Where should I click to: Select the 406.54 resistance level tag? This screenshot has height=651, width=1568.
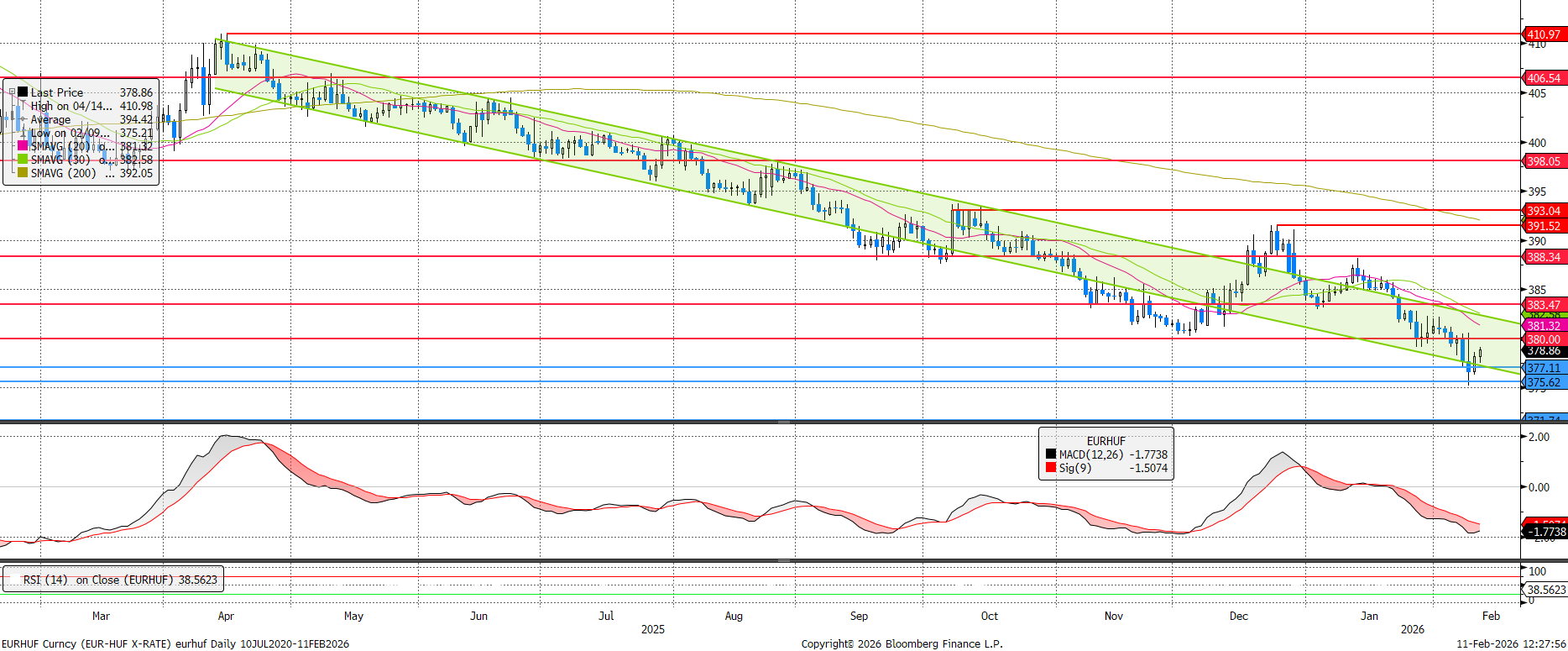point(1544,78)
